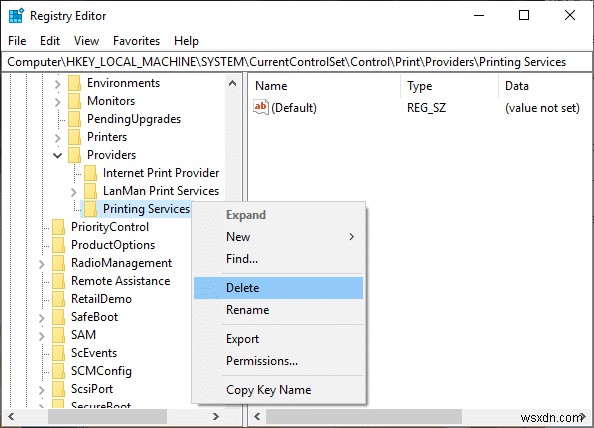The height and width of the screenshot is (428, 594).
Task: Click the tree pane horizontal scrollbar thumb
Action: [x=107, y=417]
